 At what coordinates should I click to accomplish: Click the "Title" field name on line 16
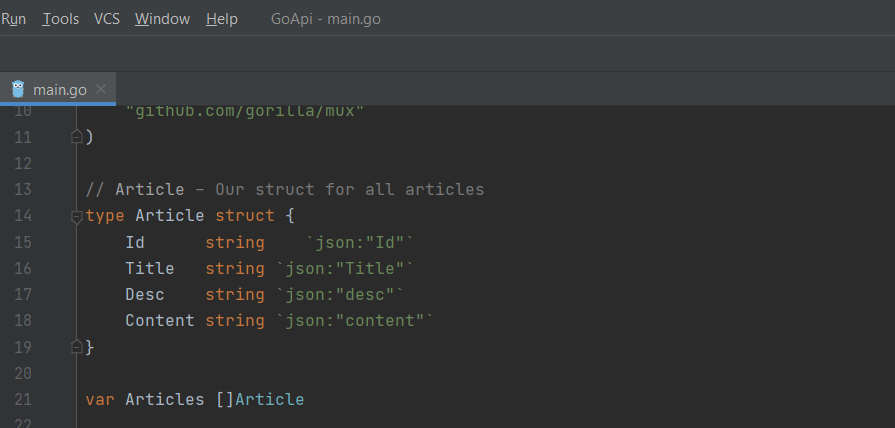150,268
